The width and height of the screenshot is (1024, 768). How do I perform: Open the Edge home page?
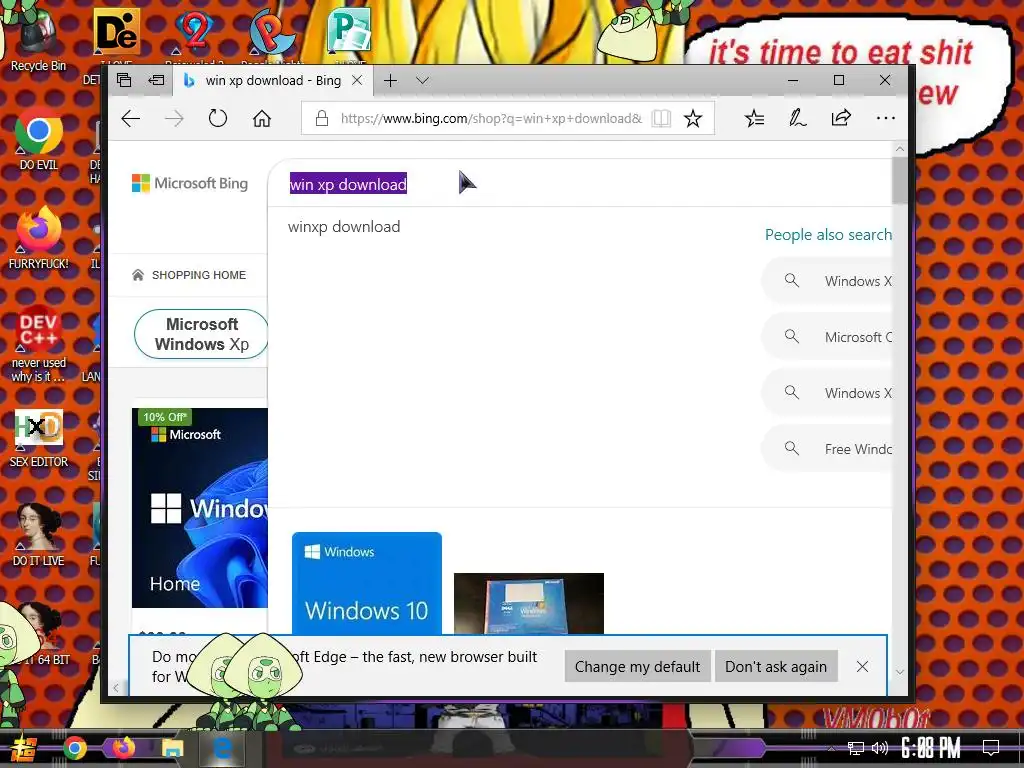[262, 118]
